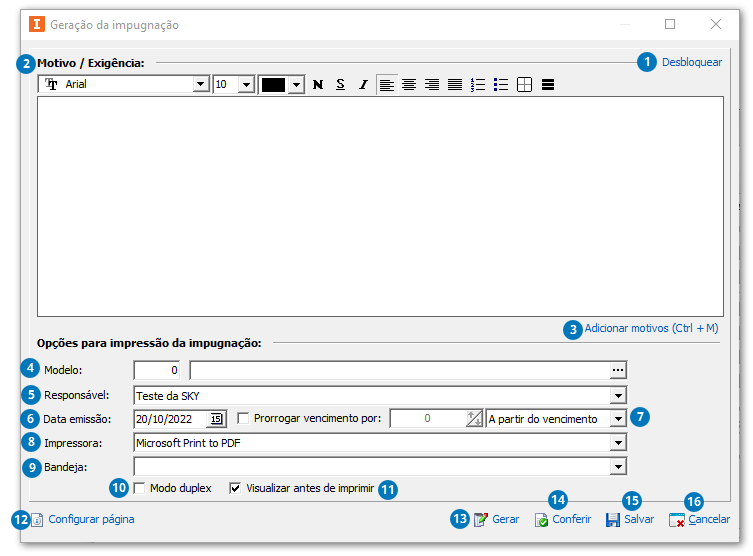The image size is (753, 556).
Task: Click the Prorrogar vencimento days number field
Action: pos(427,419)
